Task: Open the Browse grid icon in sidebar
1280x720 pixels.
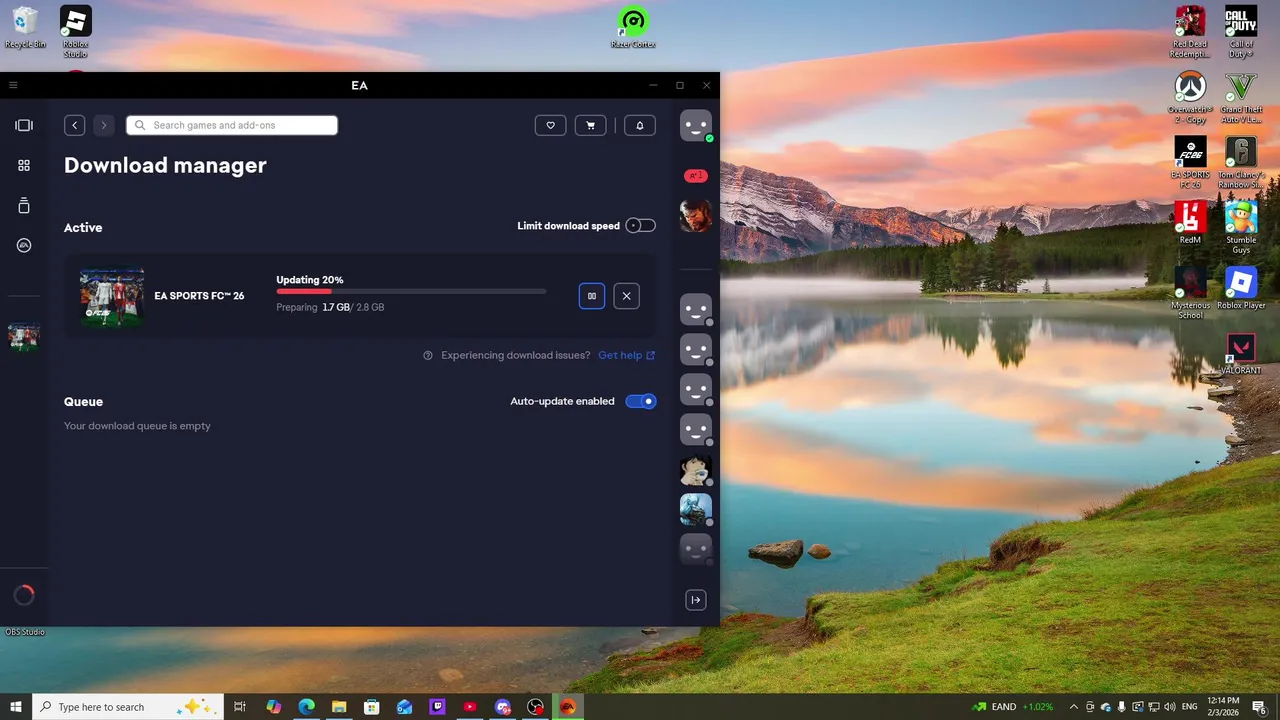Action: click(24, 165)
